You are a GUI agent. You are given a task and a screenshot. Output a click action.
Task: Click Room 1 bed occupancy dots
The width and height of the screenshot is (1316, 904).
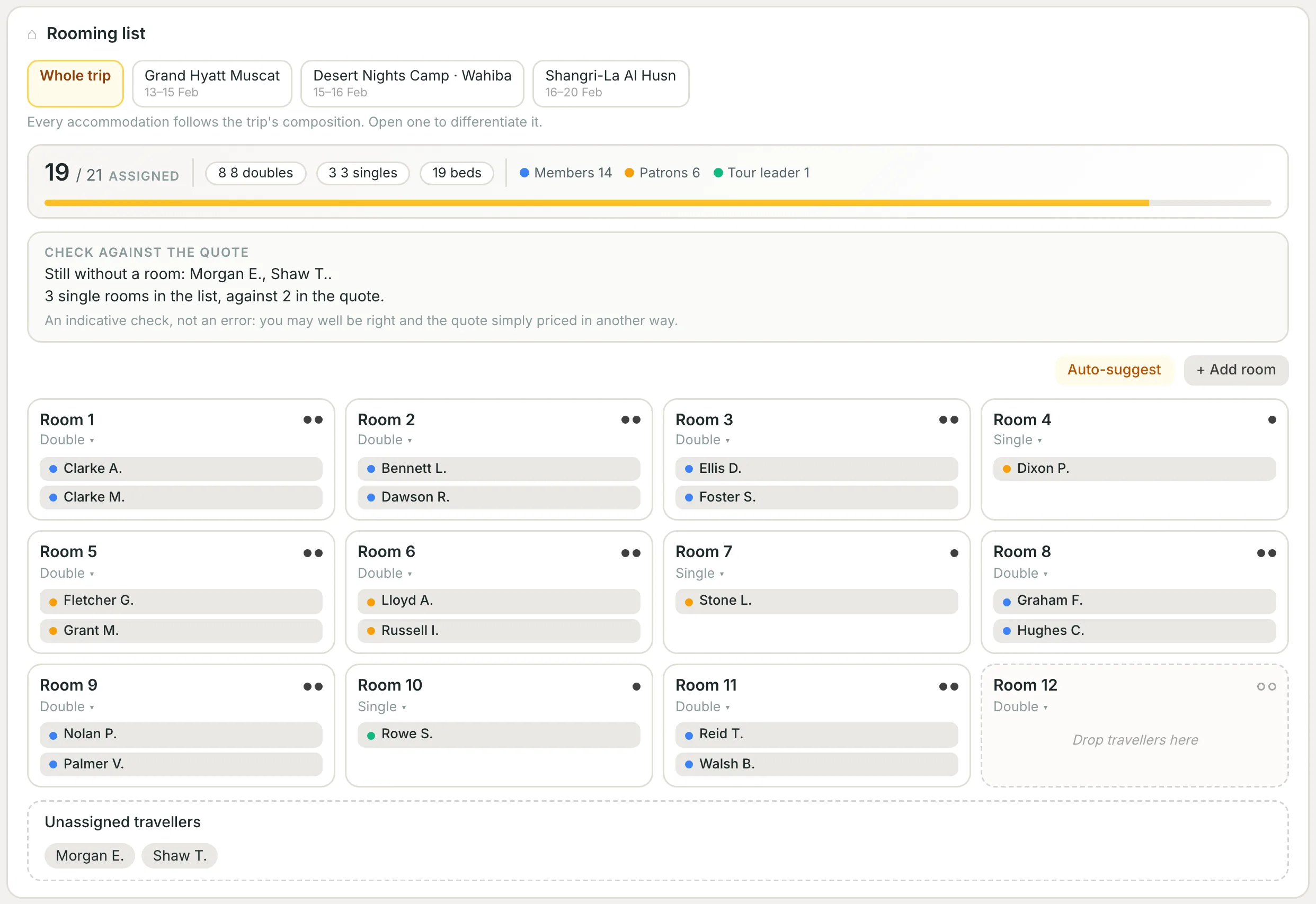coord(313,420)
